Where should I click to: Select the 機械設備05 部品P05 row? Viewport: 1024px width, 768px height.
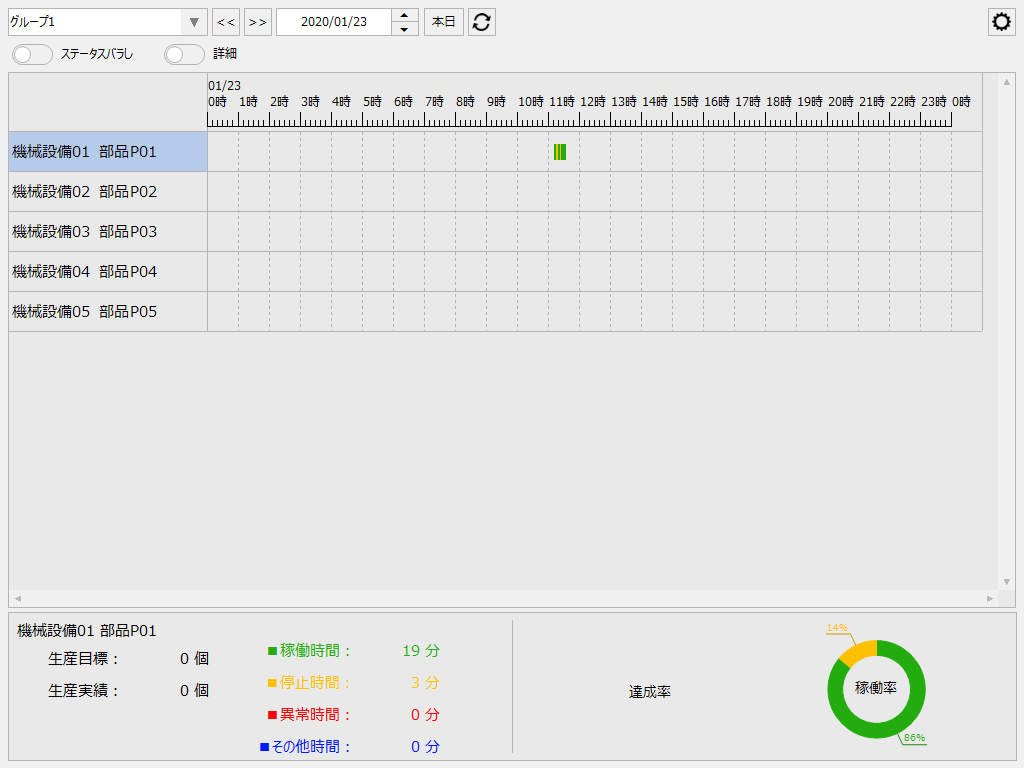(100, 311)
